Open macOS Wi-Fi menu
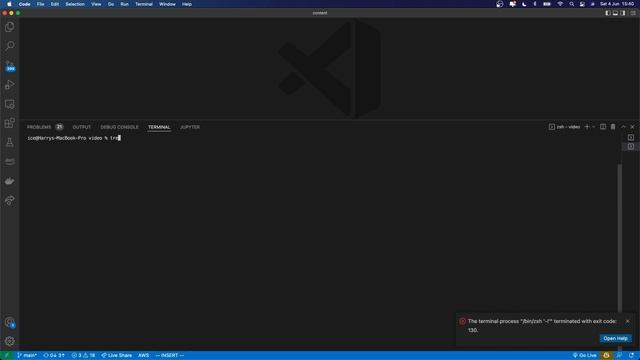The image size is (640, 360). click(x=560, y=4)
